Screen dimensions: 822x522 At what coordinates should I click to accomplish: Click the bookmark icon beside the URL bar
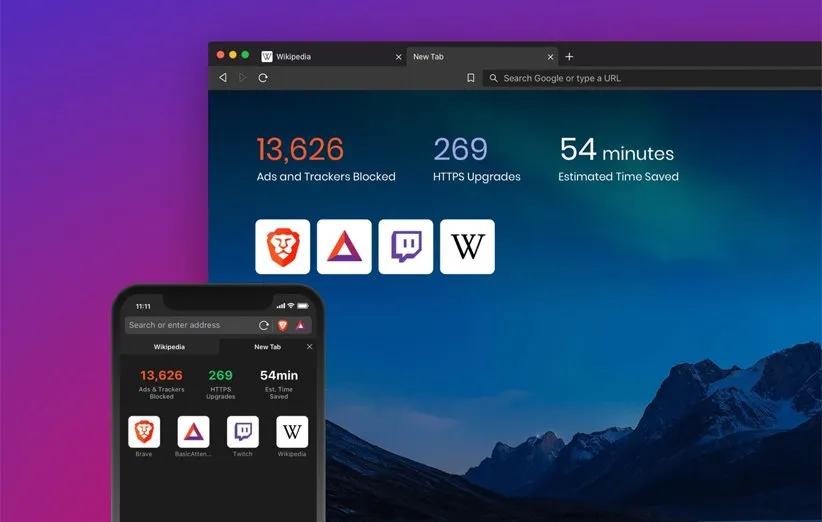coord(470,78)
